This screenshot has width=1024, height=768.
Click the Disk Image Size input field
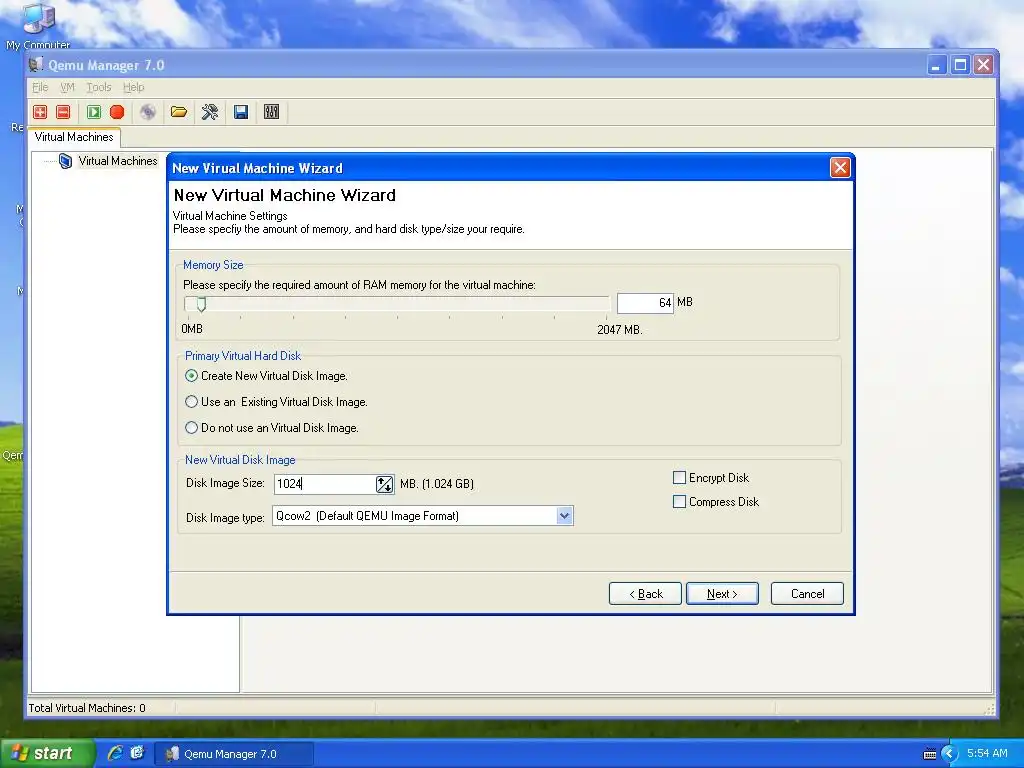tap(325, 484)
